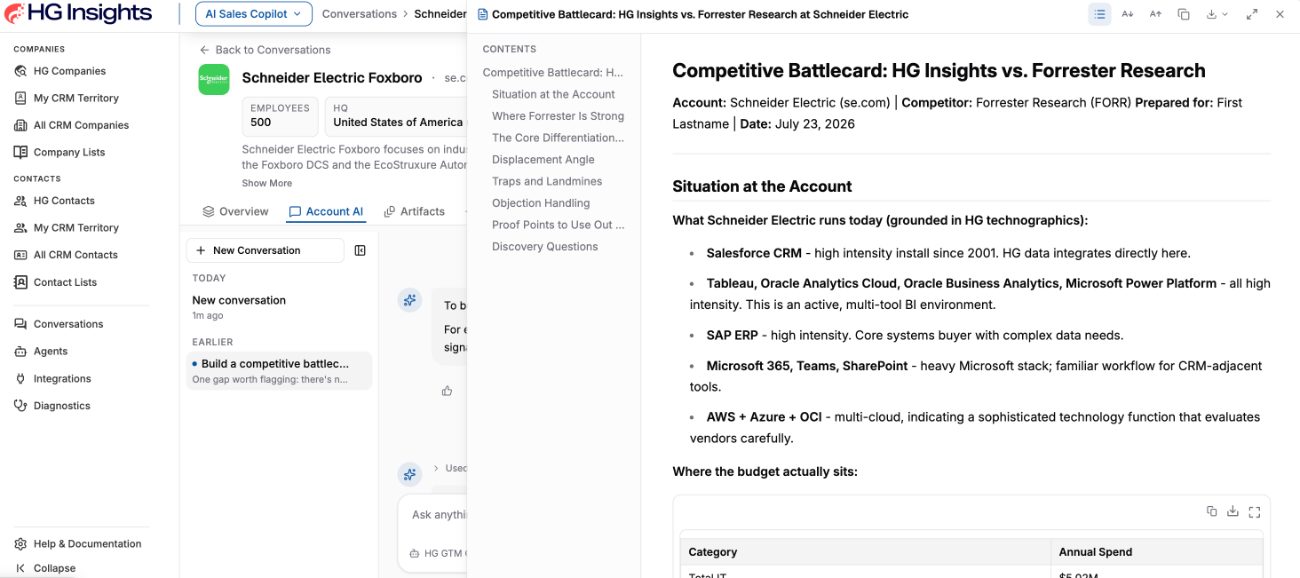Jump to 'The Core Differentiation...' section
The width and height of the screenshot is (1300, 578).
(x=557, y=138)
